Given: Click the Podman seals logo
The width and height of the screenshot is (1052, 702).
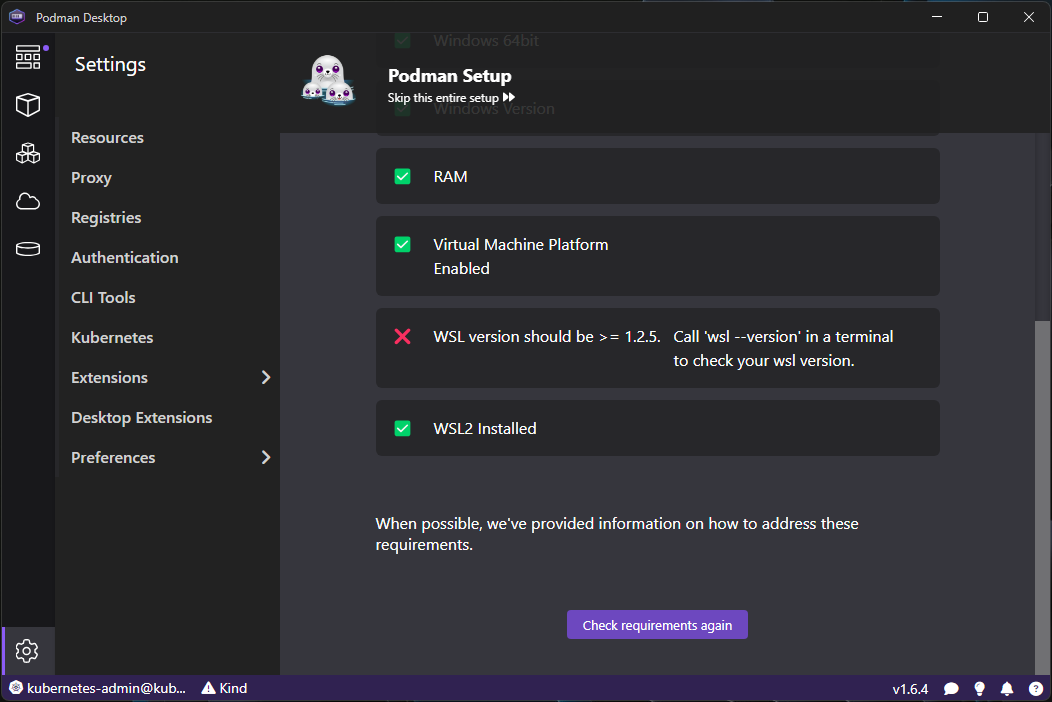Looking at the screenshot, I should (x=328, y=81).
